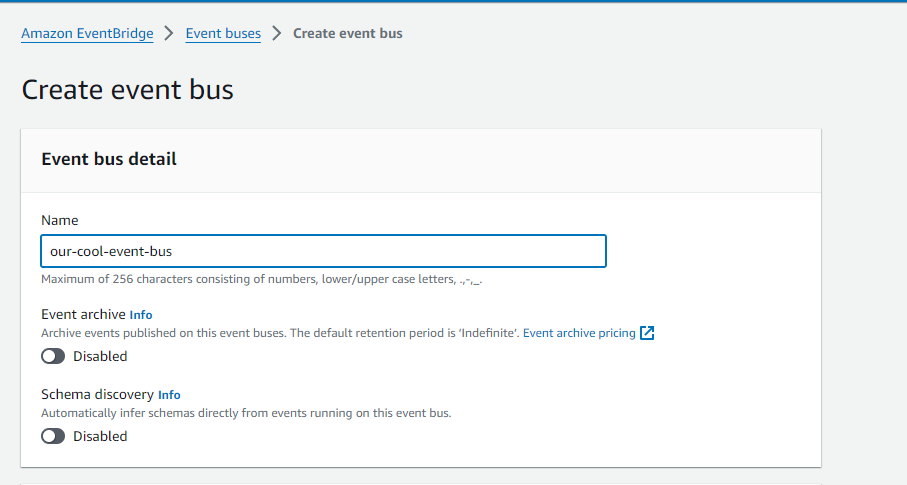
Task: Click the Name field label
Action: [60, 221]
